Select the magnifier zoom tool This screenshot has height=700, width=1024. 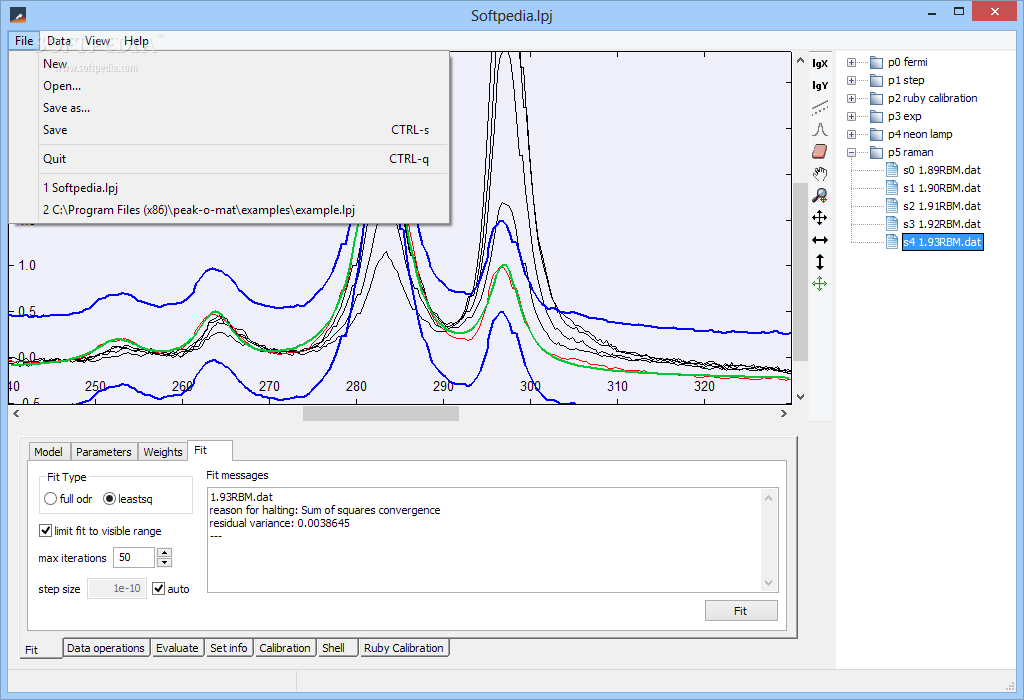tap(820, 195)
